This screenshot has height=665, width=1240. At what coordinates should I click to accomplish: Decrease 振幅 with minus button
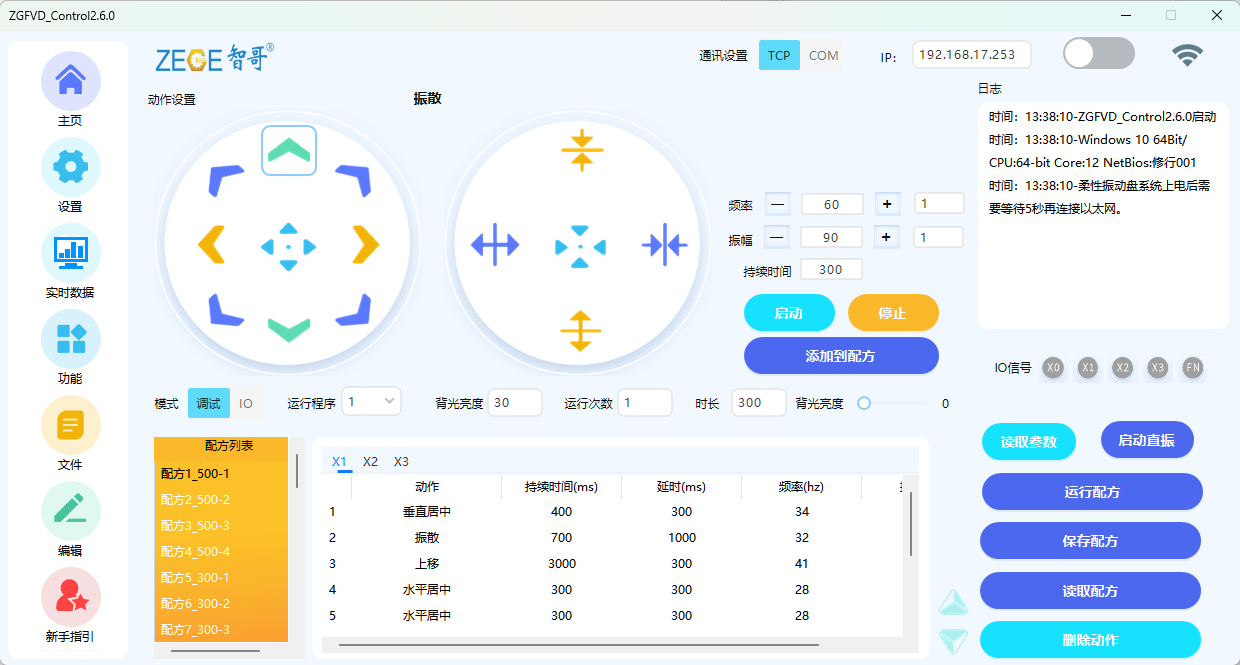pos(778,238)
